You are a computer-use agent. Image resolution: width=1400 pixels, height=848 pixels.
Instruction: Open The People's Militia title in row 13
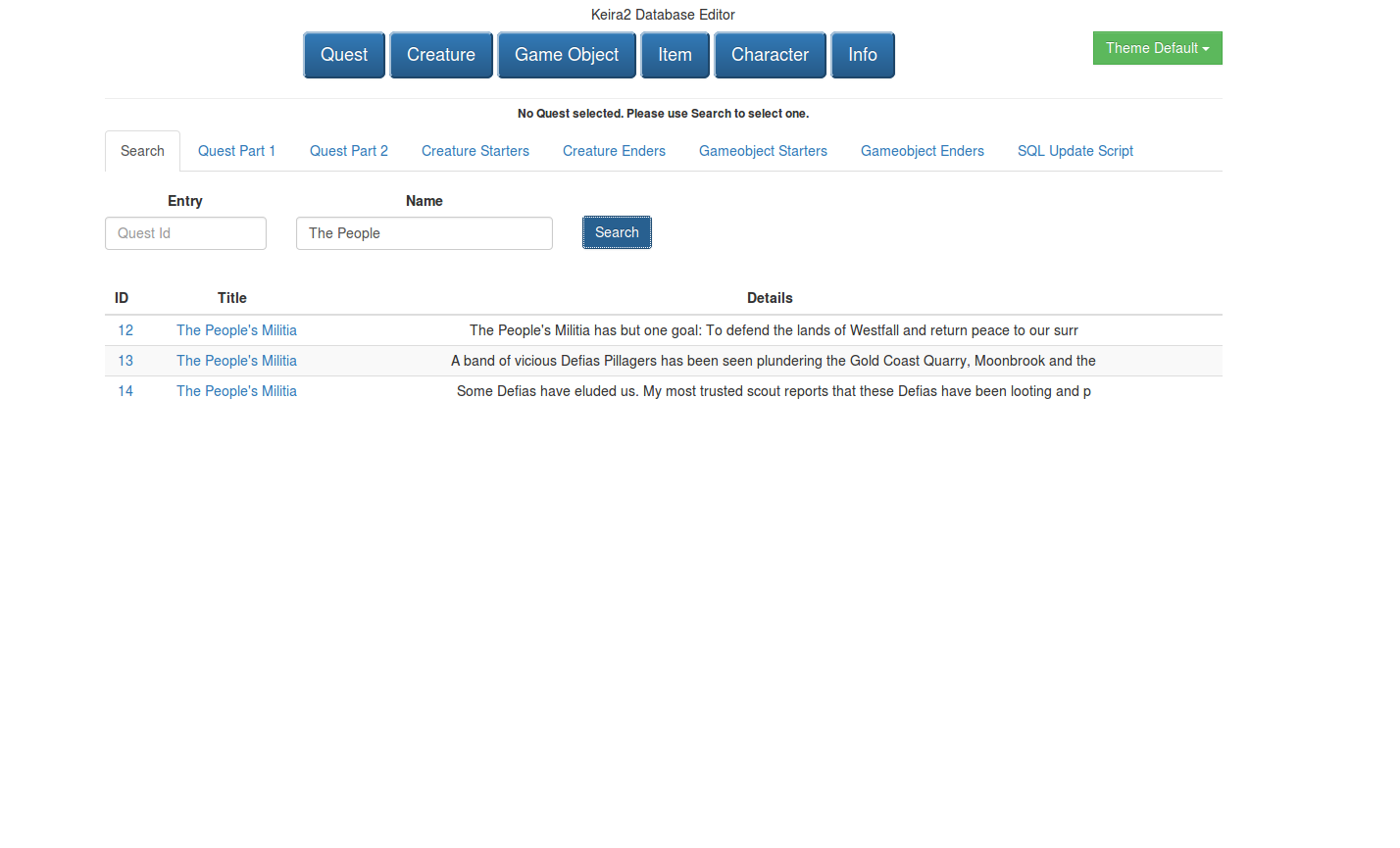(236, 361)
